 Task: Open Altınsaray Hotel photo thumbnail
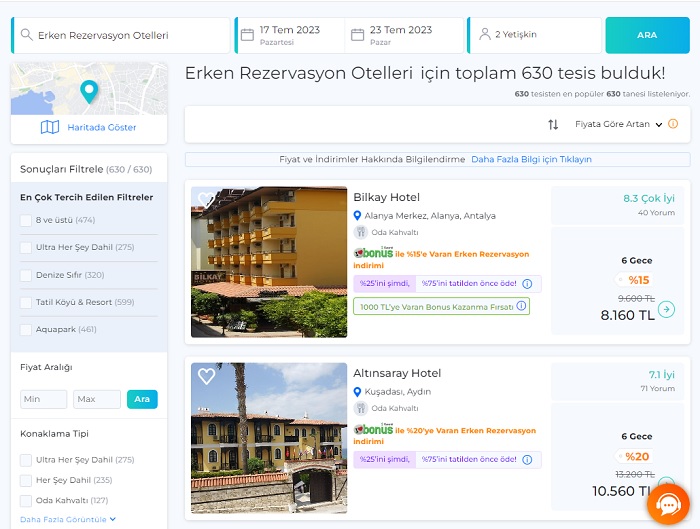(x=269, y=438)
